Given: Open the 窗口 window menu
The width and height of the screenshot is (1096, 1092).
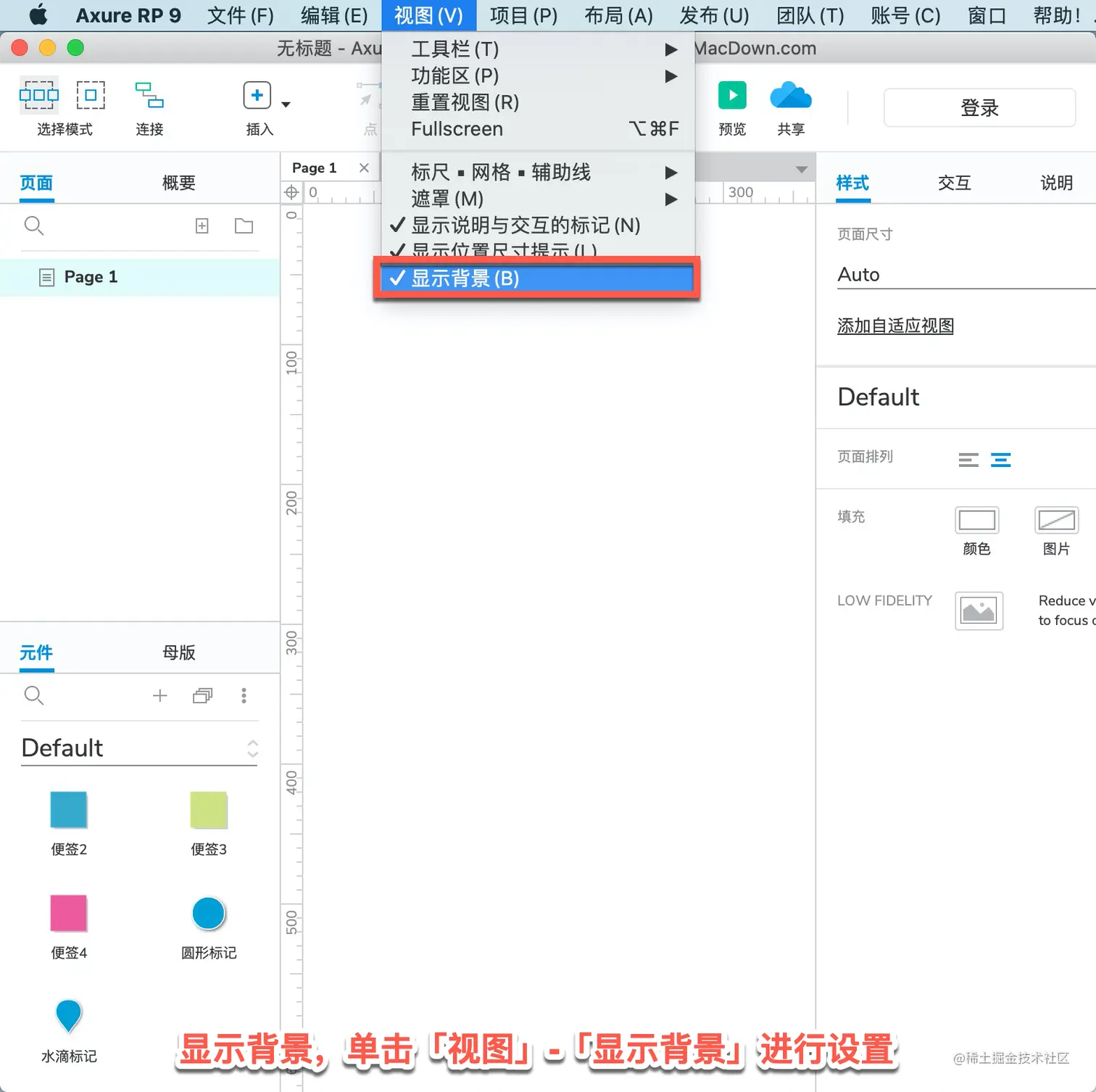Looking at the screenshot, I should pos(987,15).
